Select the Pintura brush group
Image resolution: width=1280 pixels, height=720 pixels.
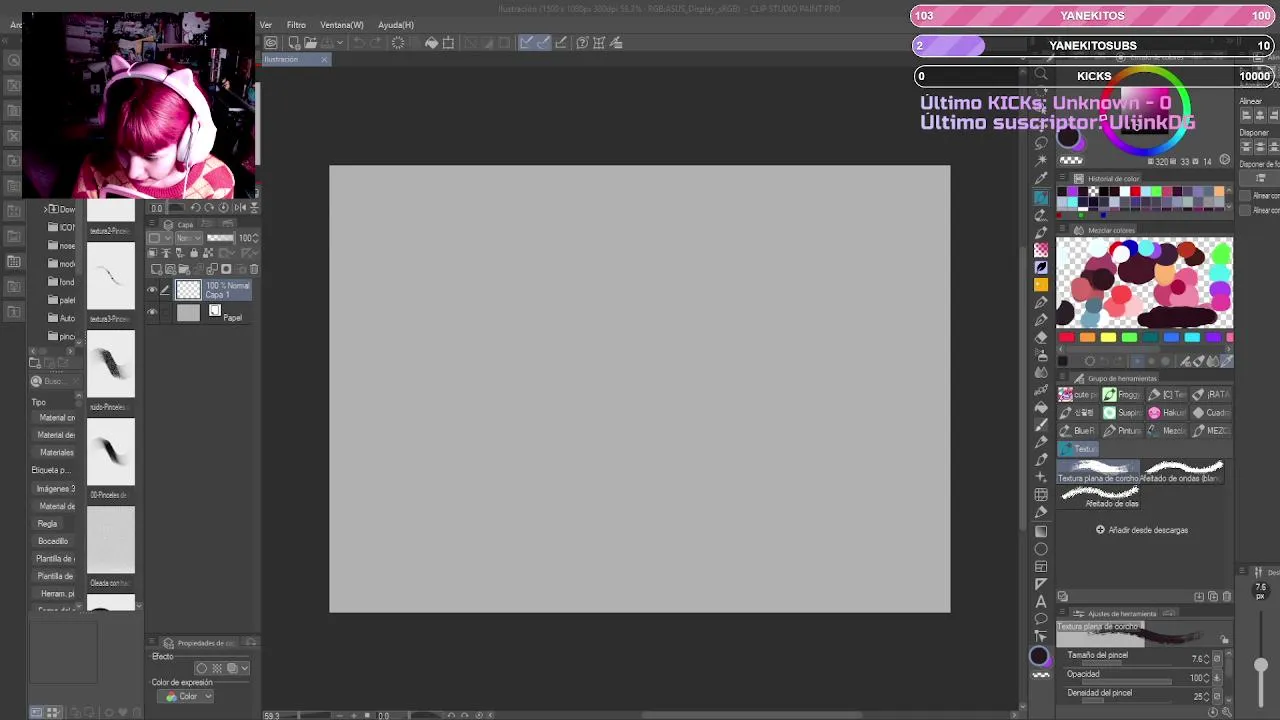click(x=1122, y=431)
